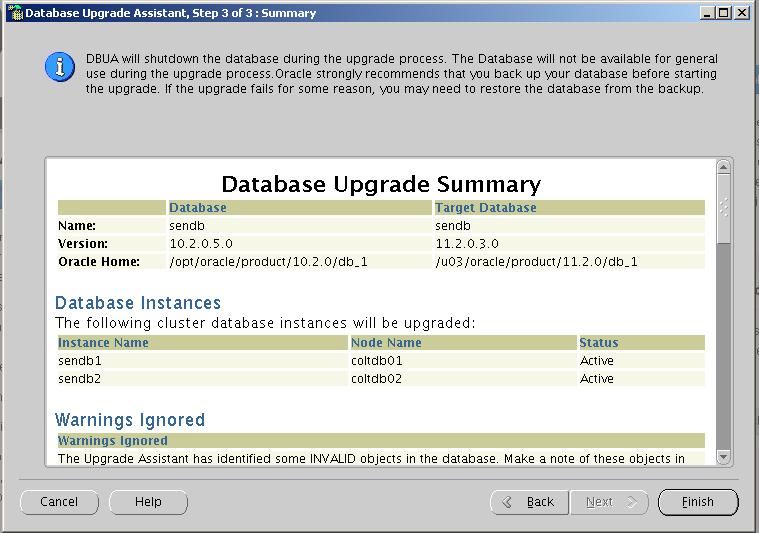Go Back to the previous step
The width and height of the screenshot is (759, 533).
tap(529, 502)
